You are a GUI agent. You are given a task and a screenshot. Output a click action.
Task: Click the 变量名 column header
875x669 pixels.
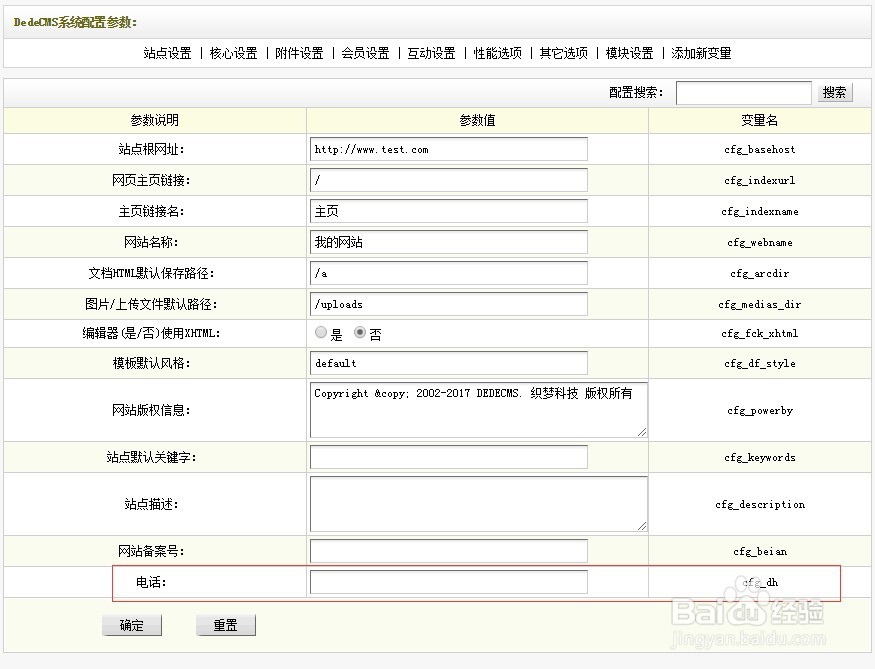[759, 120]
